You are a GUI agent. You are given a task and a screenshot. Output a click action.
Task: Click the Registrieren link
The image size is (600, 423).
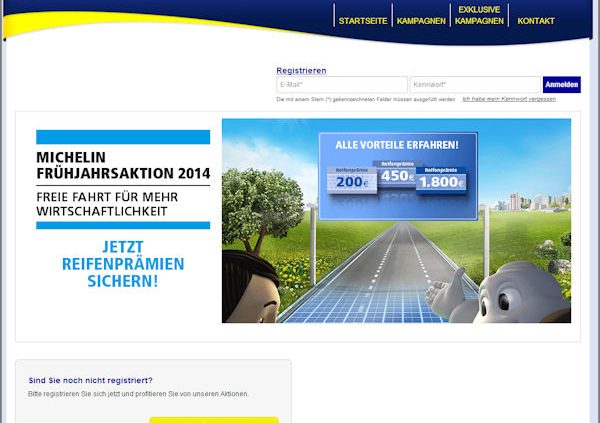[x=301, y=70]
